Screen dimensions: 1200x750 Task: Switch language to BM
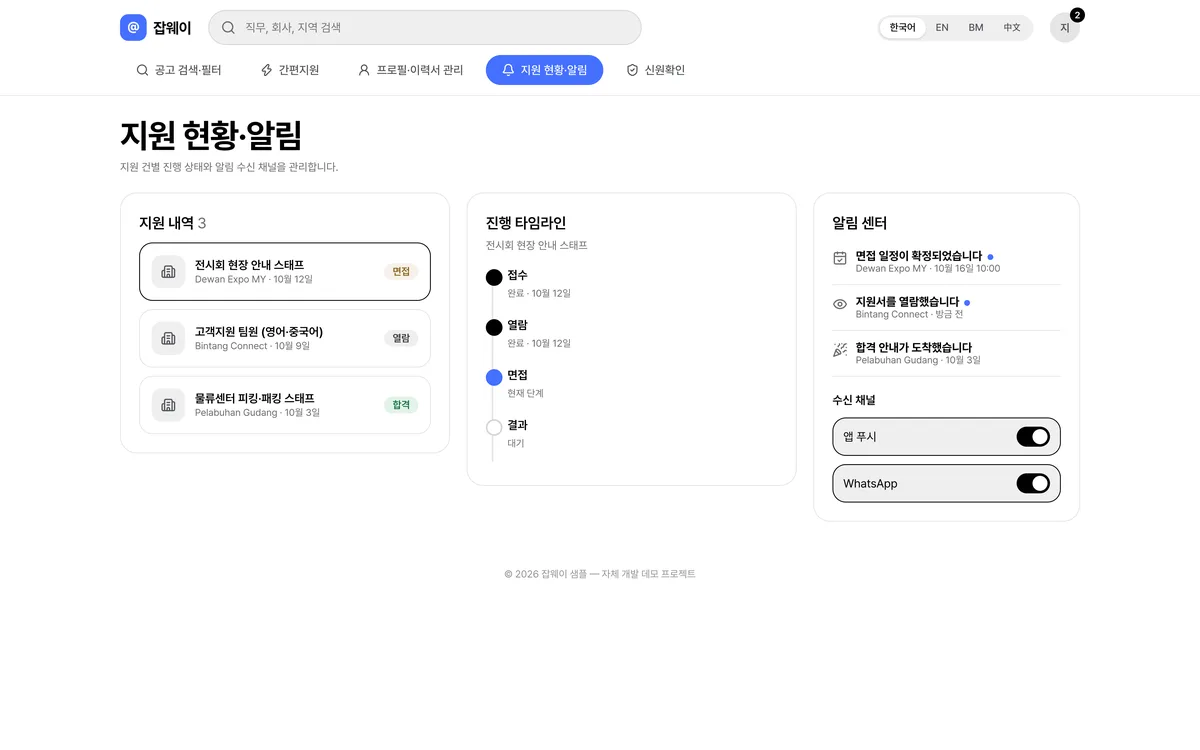coord(976,28)
